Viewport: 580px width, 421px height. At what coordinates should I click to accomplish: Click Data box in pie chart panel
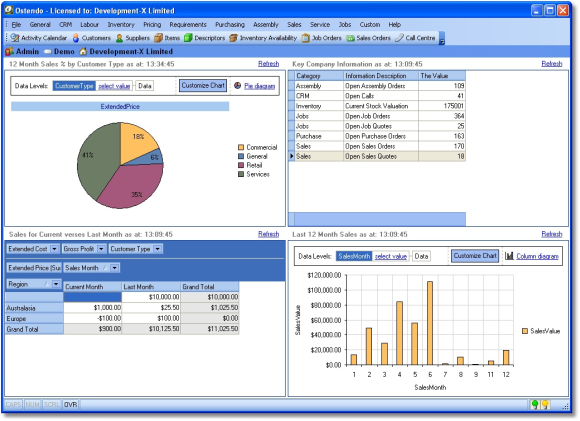(x=145, y=86)
